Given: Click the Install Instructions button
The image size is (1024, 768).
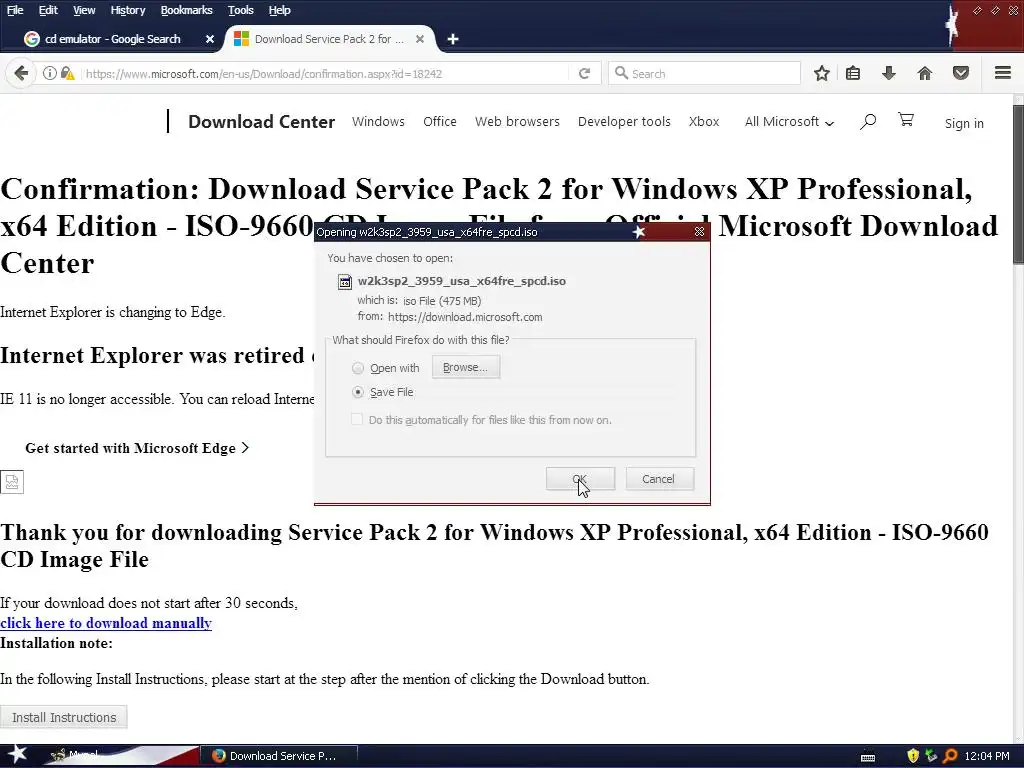Looking at the screenshot, I should point(64,717).
